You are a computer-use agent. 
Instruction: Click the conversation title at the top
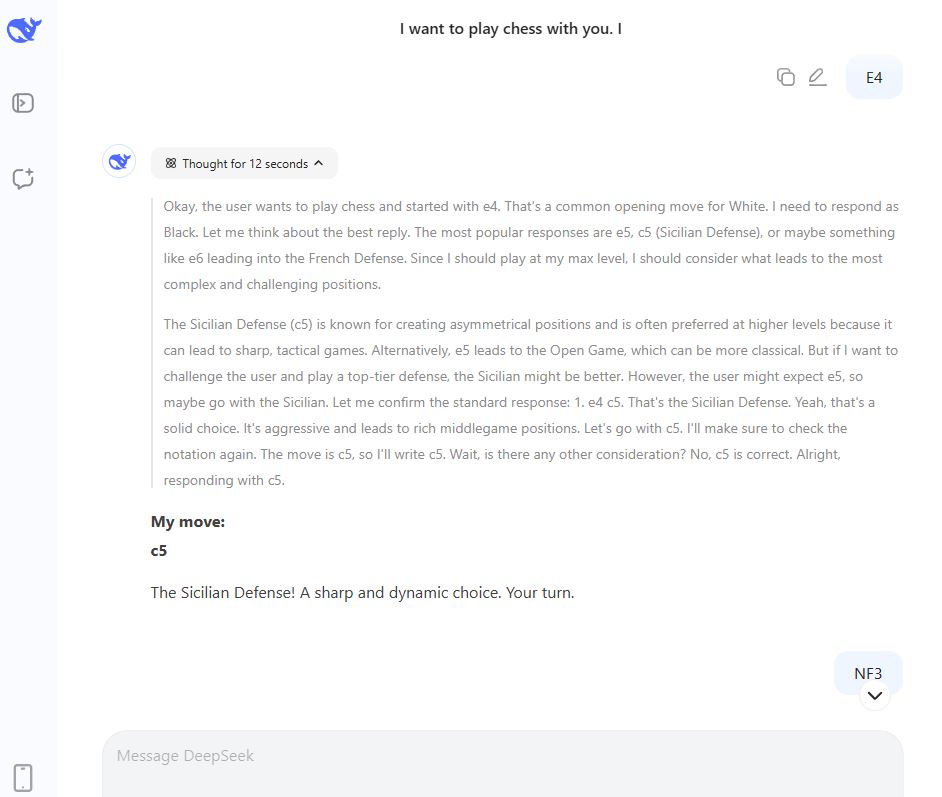point(510,29)
